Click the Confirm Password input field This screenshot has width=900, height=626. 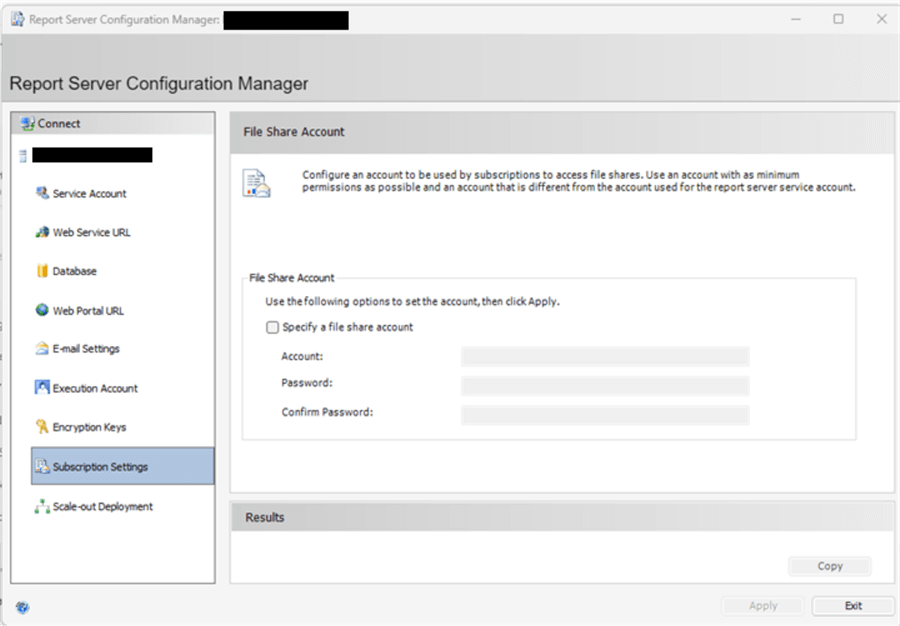click(x=605, y=415)
